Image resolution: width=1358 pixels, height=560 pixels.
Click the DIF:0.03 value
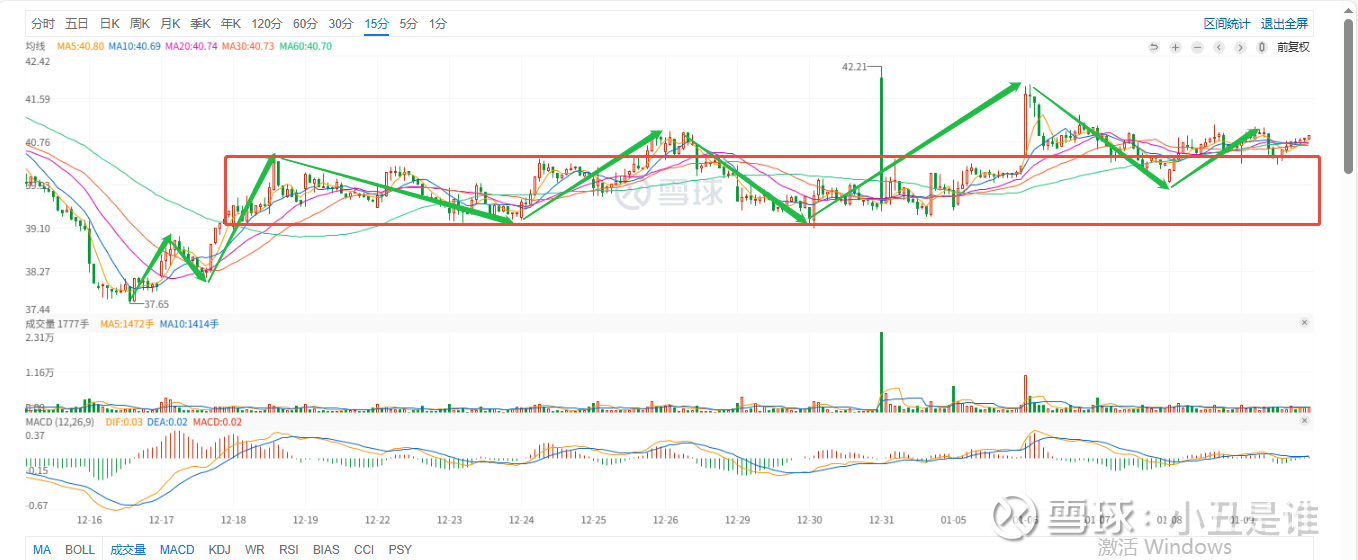pyautogui.click(x=122, y=423)
